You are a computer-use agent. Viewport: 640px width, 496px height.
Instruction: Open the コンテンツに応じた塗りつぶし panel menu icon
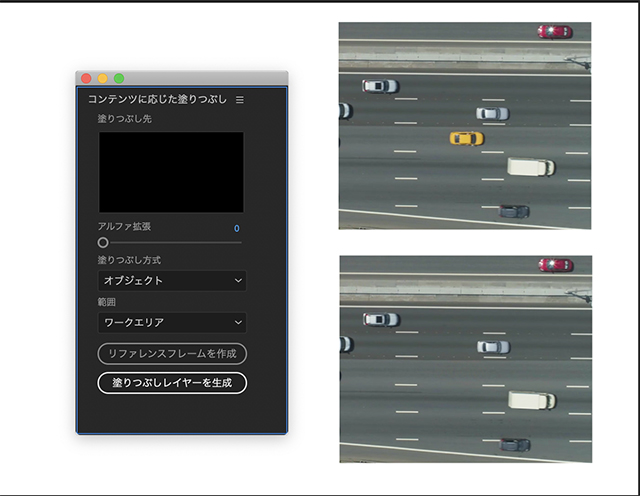click(240, 100)
